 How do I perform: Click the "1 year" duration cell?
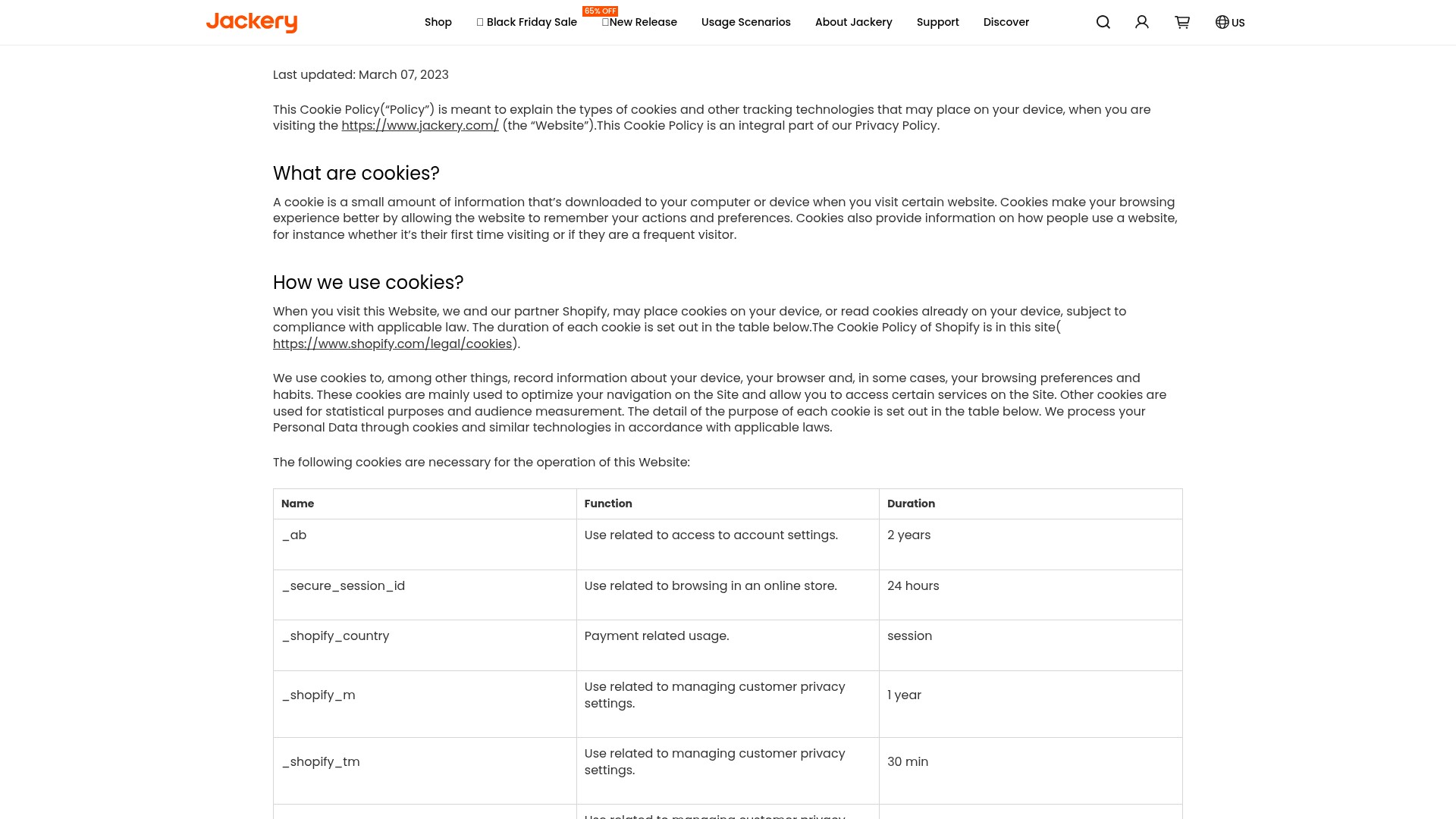[1031, 704]
